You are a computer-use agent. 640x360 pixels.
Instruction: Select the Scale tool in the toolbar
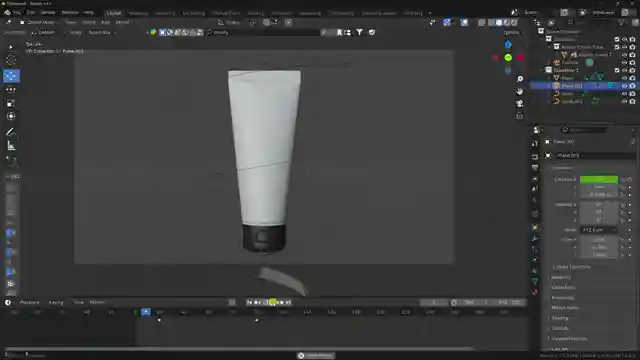pos(11,103)
